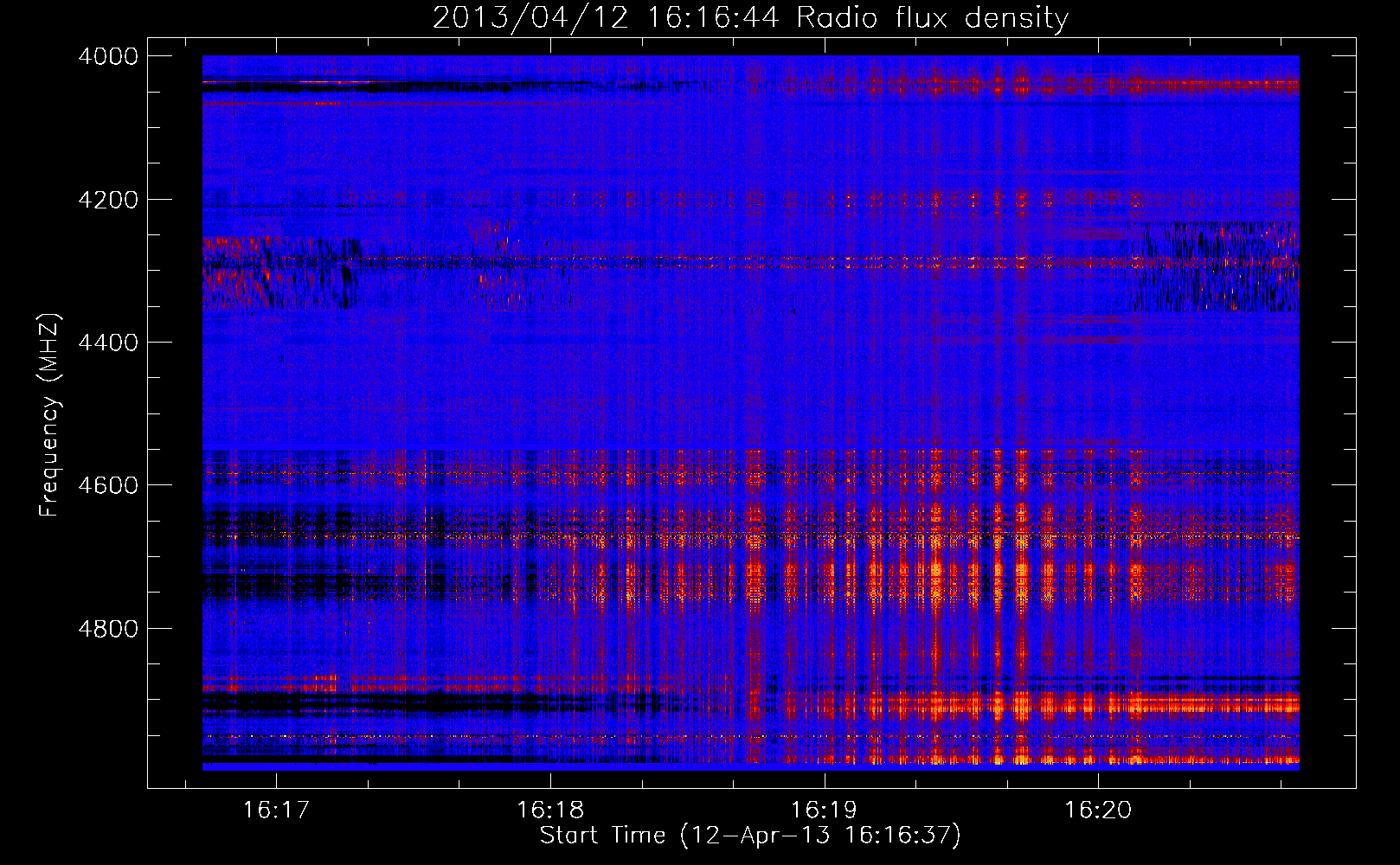The image size is (1400, 865).
Task: Click the 'Frequency (MHZ)' y-axis title
Action: click(50, 415)
